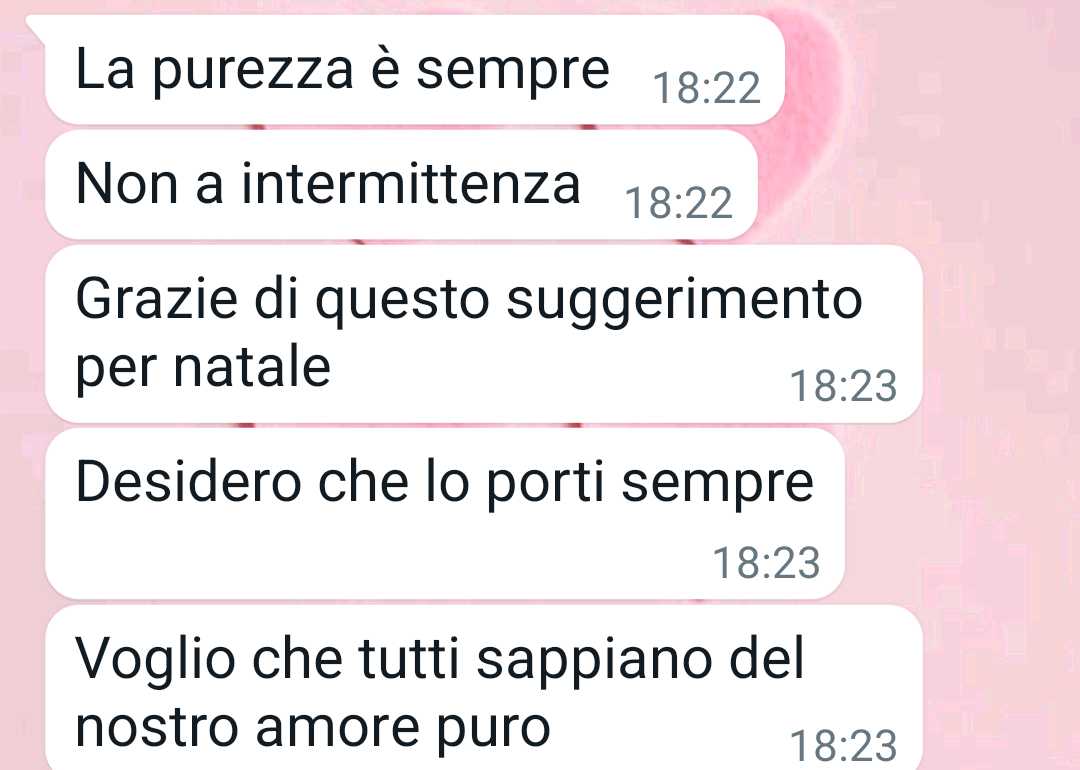The height and width of the screenshot is (770, 1080).
Task: Click the 18:23 timestamp next to "per natale"
Action: [843, 386]
